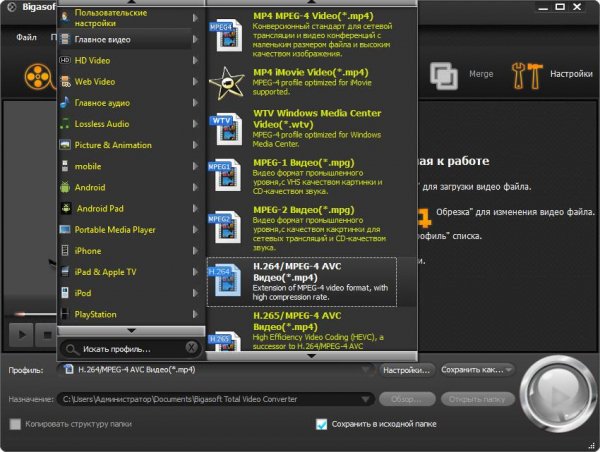Click the iPhone device icon
600x452 pixels.
[x=65, y=250]
